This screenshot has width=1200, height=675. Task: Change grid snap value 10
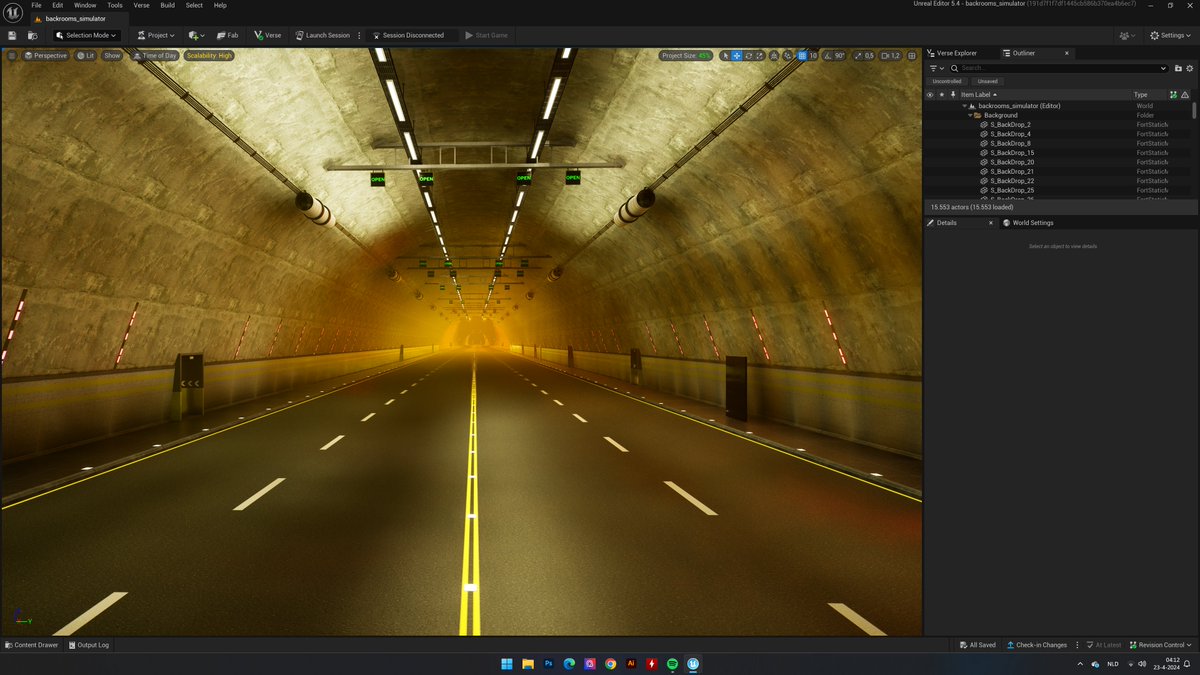813,55
